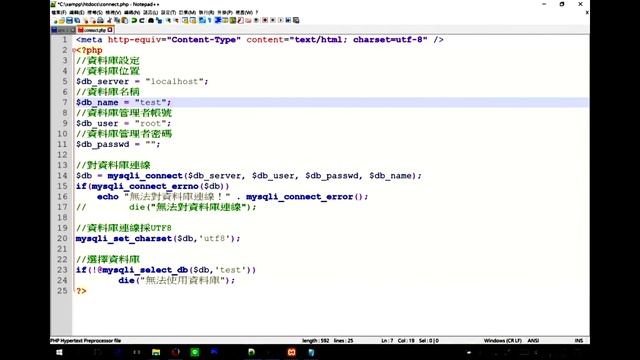Open File Explorer from the taskbar
The image size is (640, 360).
coord(156,352)
